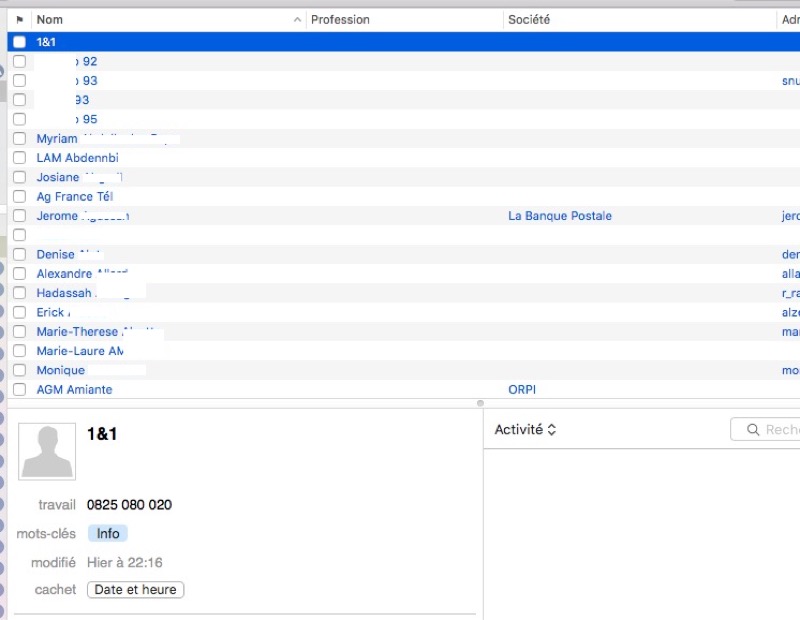Click the 1&1 contact avatar placeholder

point(48,450)
